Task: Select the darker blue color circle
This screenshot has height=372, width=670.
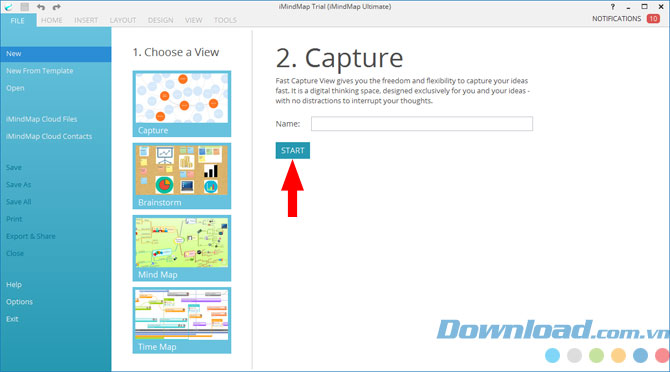Action: pyautogui.click(x=640, y=355)
